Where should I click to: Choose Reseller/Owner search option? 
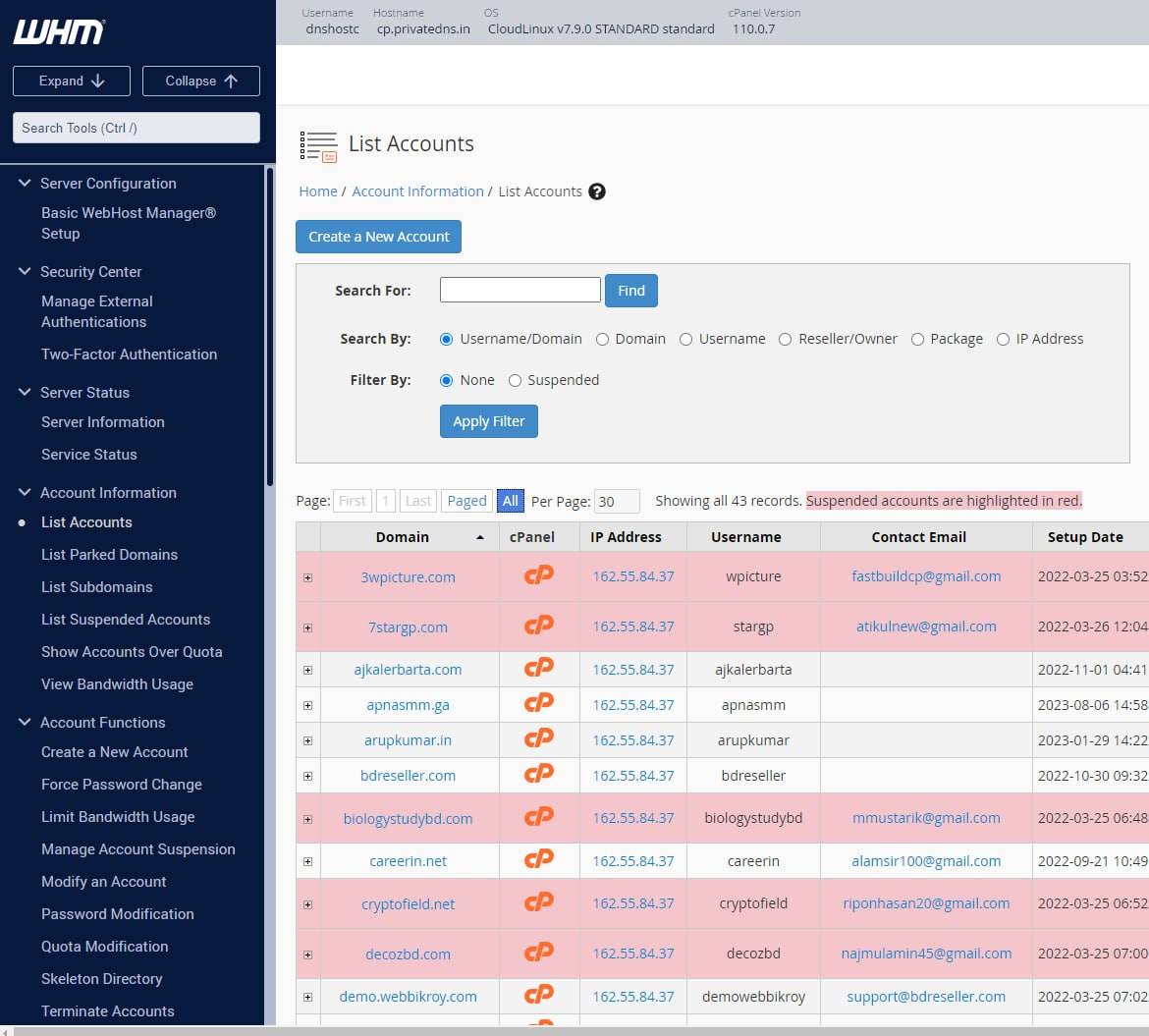tap(785, 339)
